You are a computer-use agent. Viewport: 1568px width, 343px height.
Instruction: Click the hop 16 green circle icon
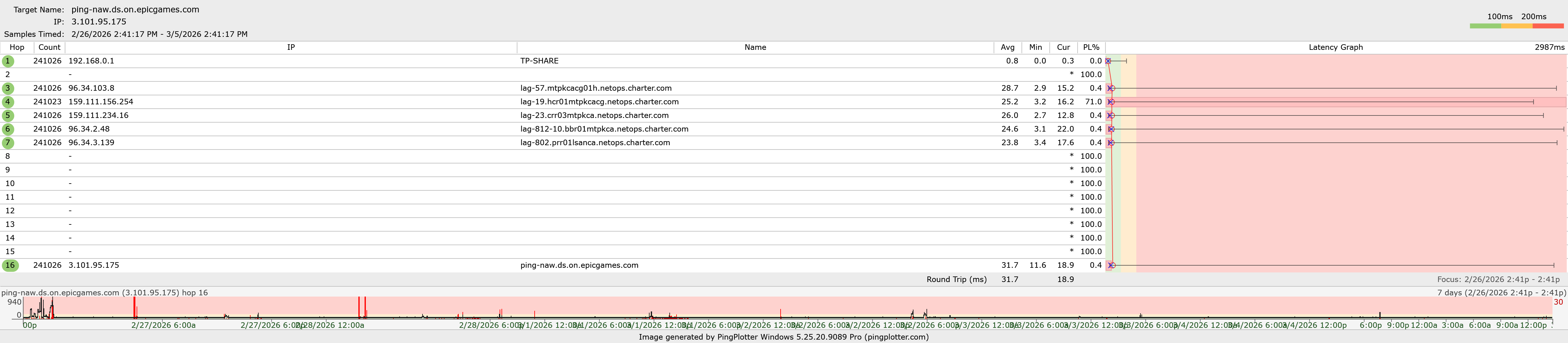[x=10, y=265]
